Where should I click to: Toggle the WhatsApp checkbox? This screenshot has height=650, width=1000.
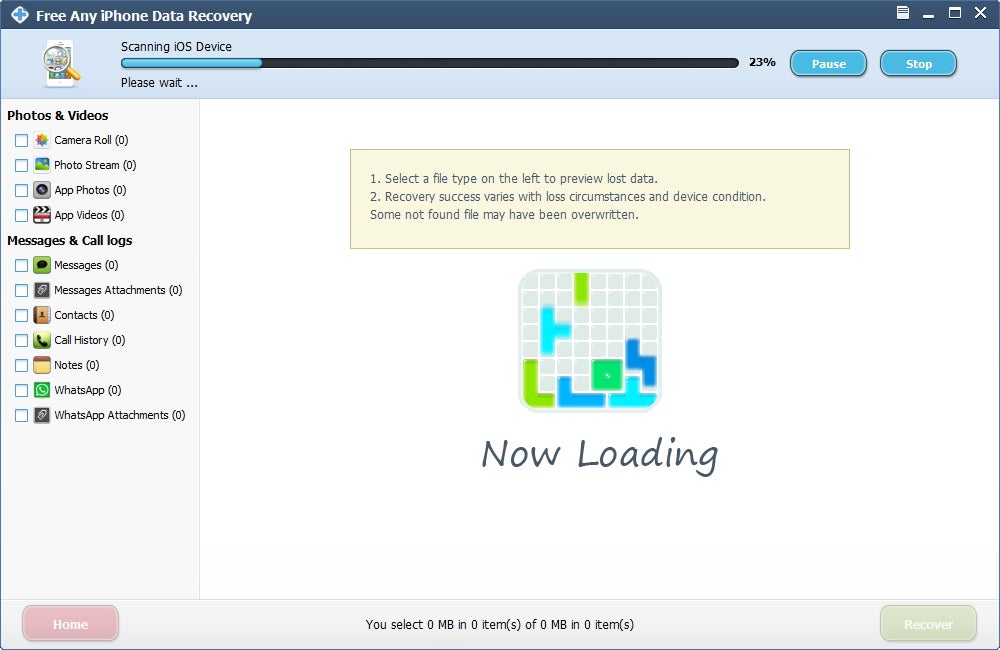pyautogui.click(x=22, y=390)
